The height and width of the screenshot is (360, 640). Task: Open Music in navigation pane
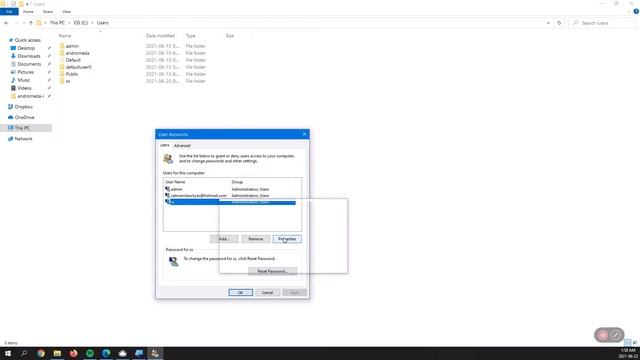point(23,80)
